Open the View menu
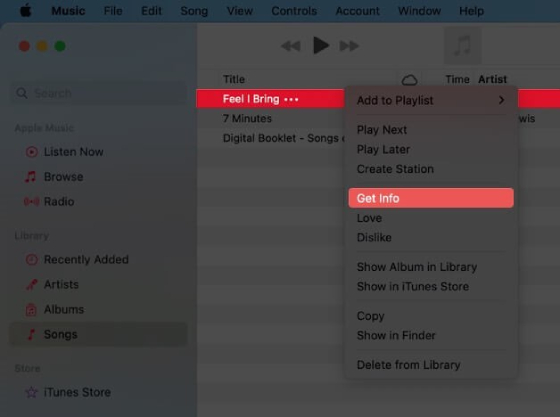Screen dimensions: 560x417 tap(240, 11)
